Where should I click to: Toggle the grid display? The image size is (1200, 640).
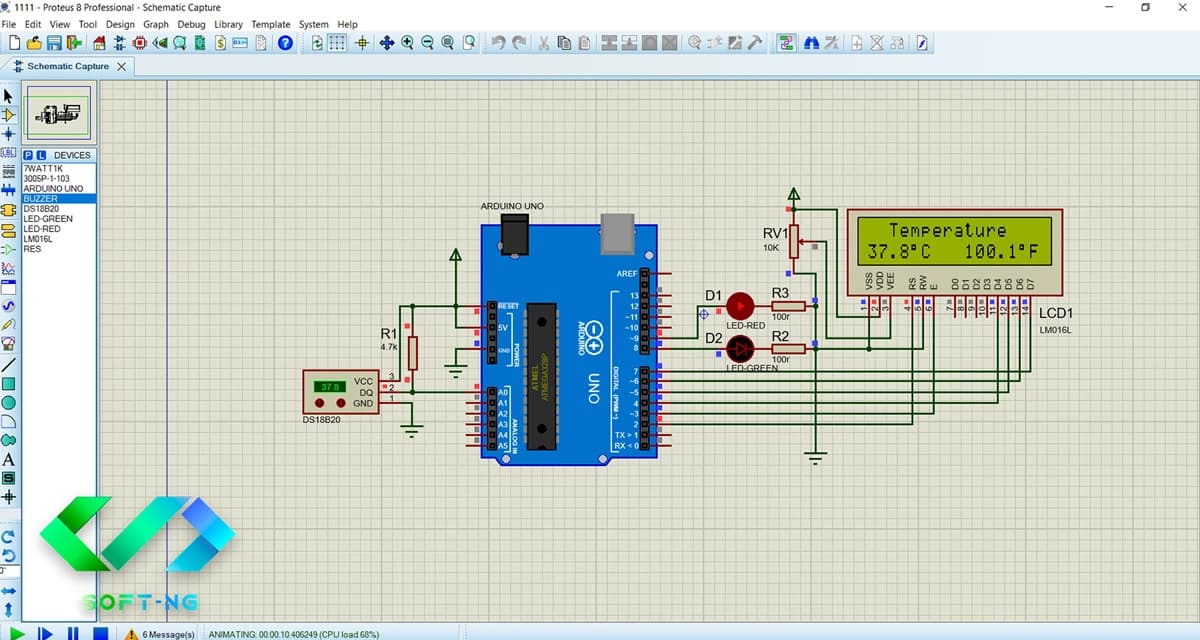[x=337, y=43]
